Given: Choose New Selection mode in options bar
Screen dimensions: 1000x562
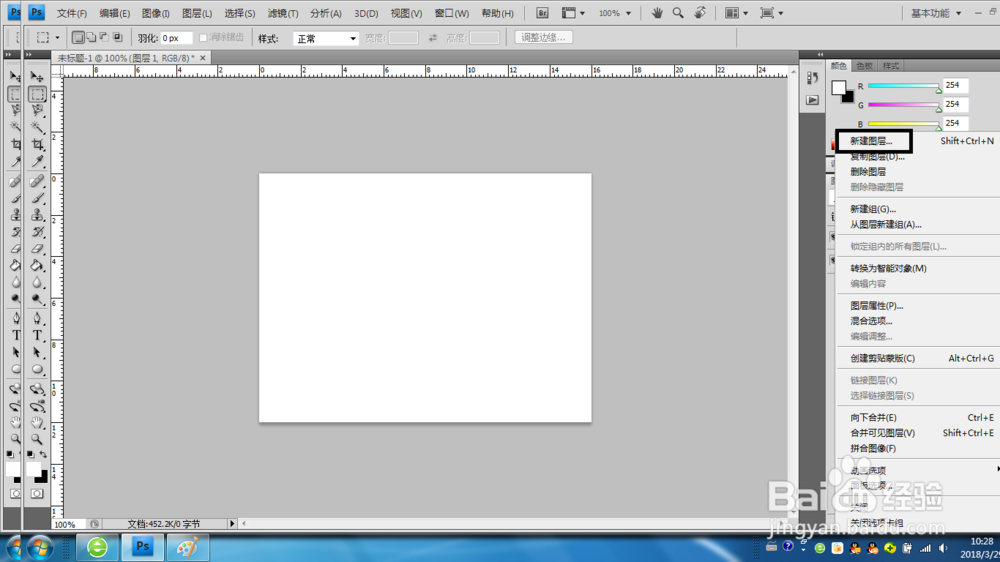Looking at the screenshot, I should [78, 38].
